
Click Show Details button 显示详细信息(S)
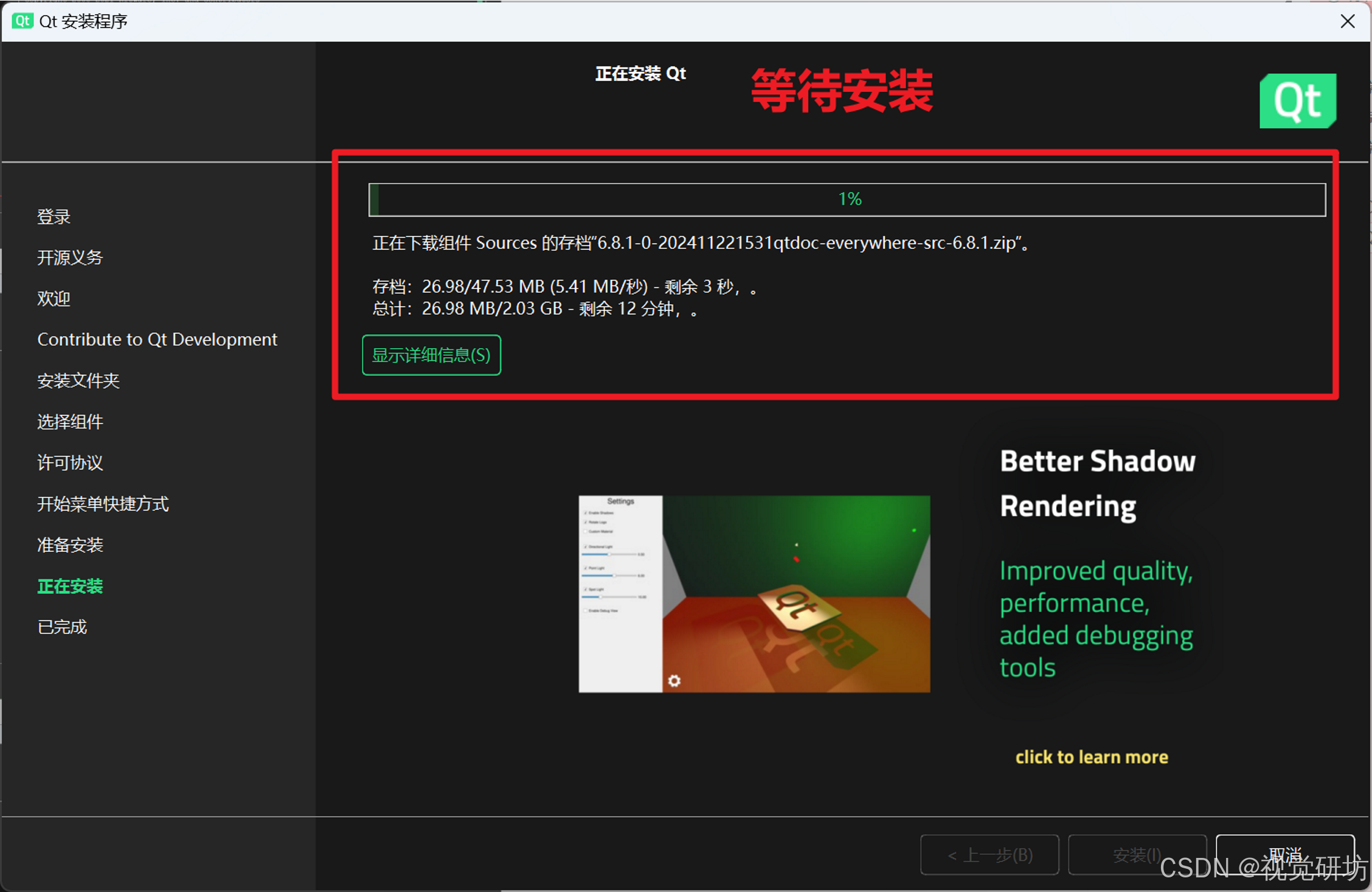point(431,355)
